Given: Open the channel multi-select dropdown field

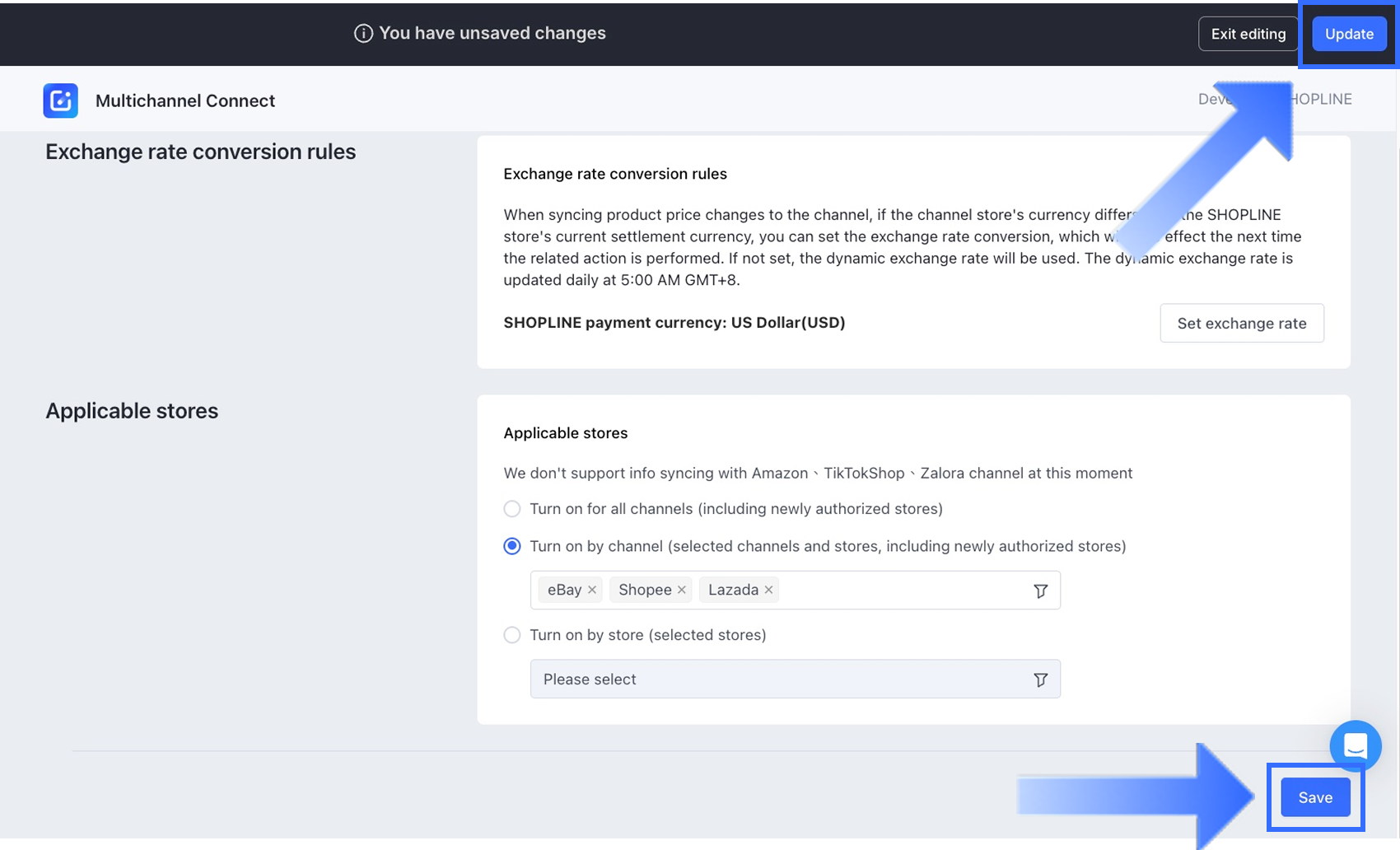Looking at the screenshot, I should 902,591.
